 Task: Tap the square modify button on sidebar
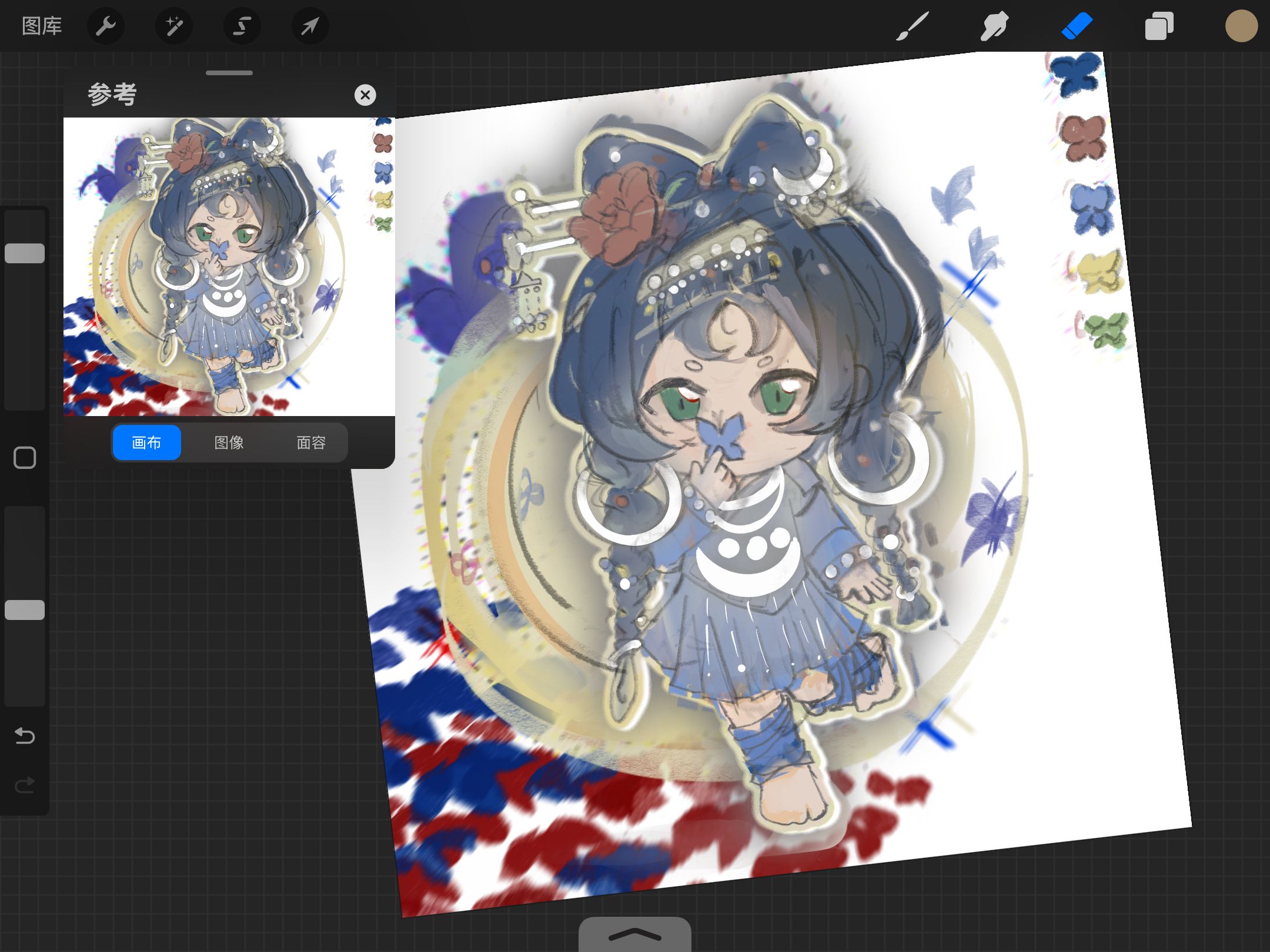(x=25, y=457)
